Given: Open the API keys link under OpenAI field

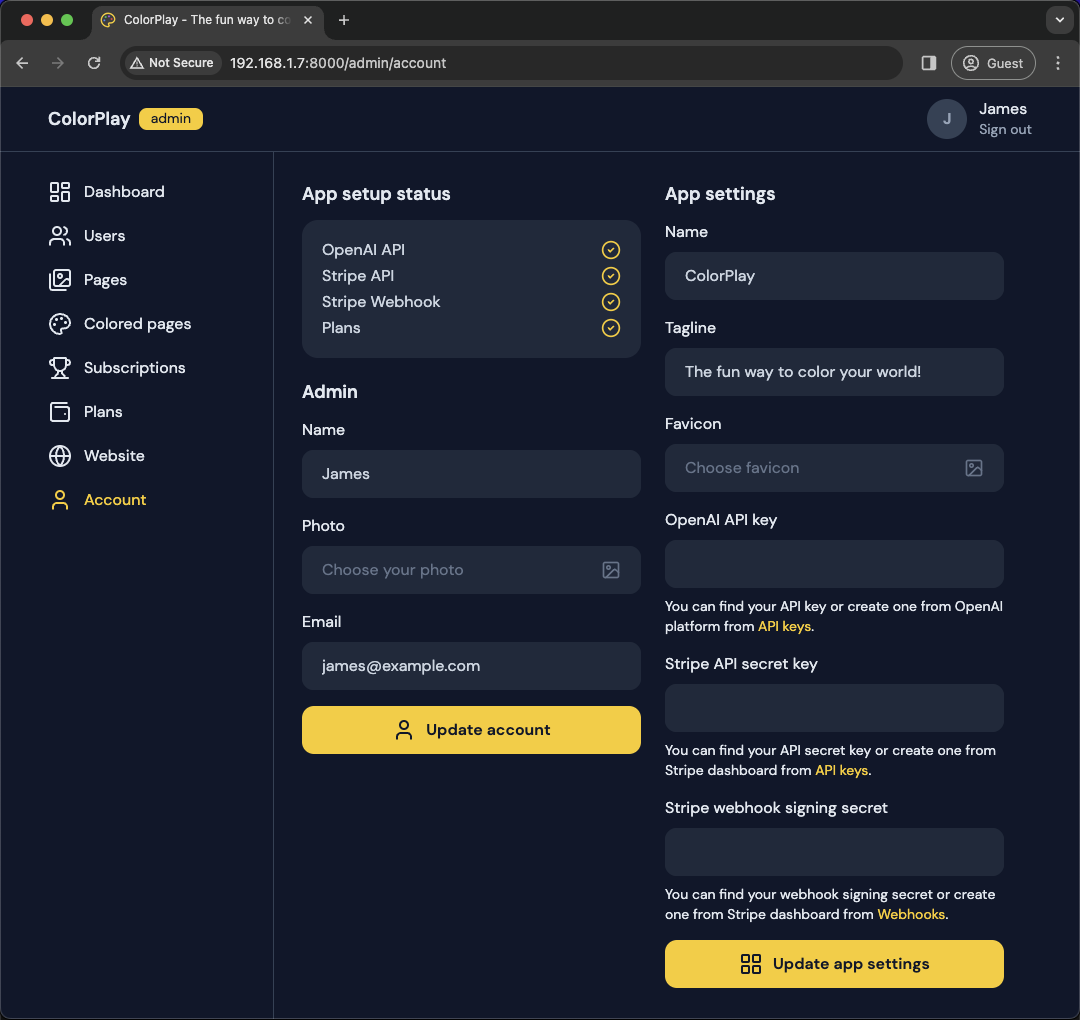Looking at the screenshot, I should click(x=784, y=626).
